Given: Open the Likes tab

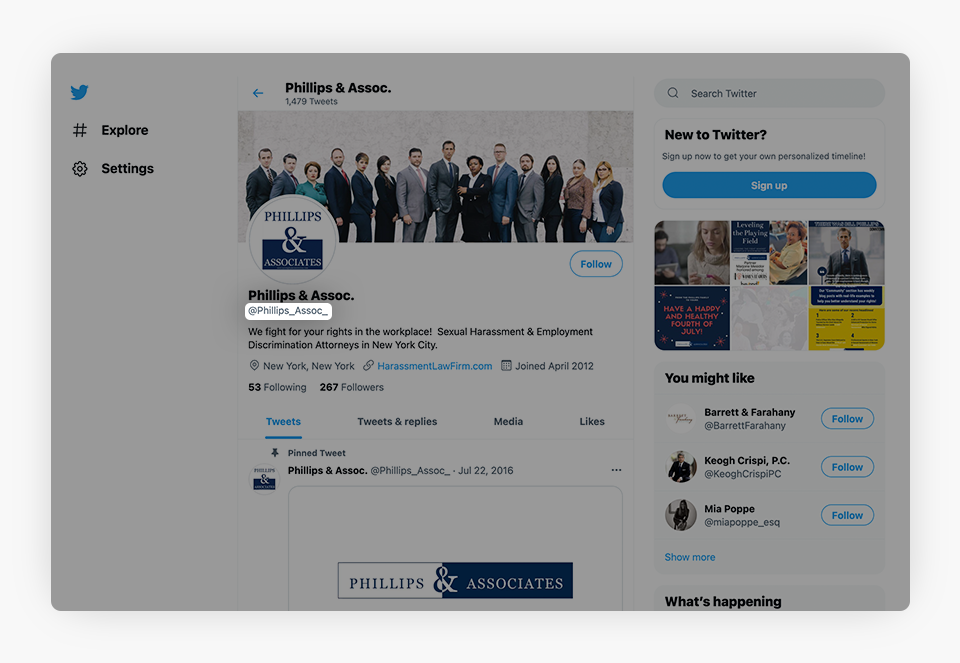Looking at the screenshot, I should pos(592,421).
